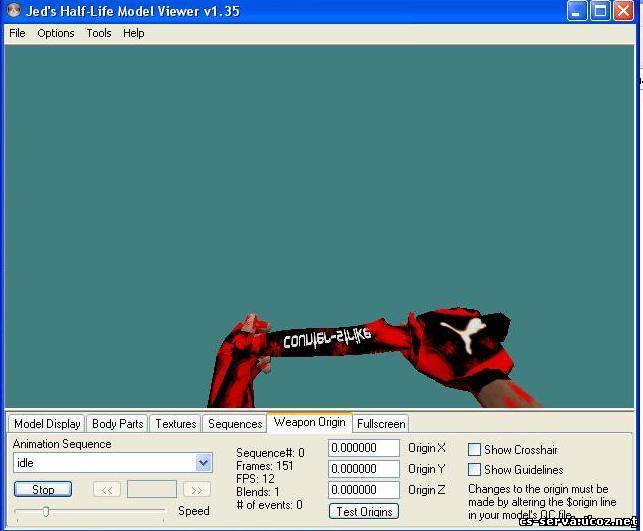Enable the Show Guidelines checkbox
Viewport: 643px width, 531px height.
[474, 469]
